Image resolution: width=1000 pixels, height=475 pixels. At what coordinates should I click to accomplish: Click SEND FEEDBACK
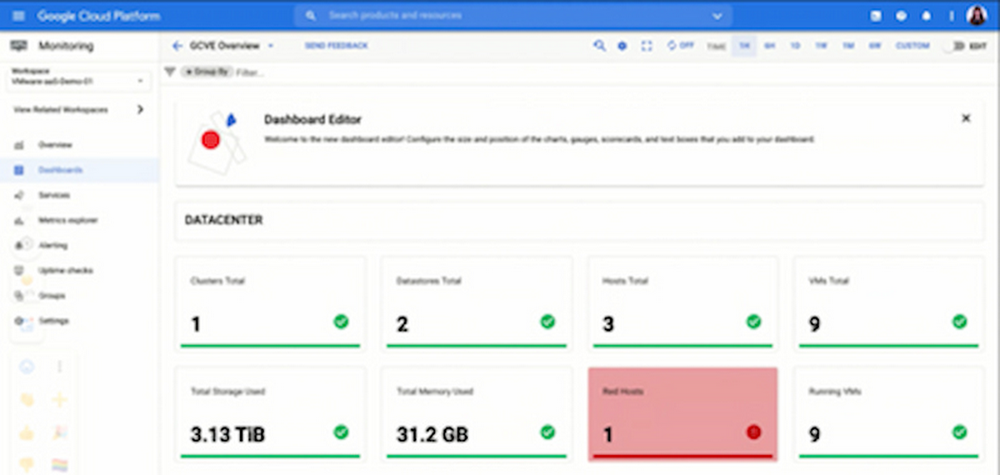click(x=336, y=46)
